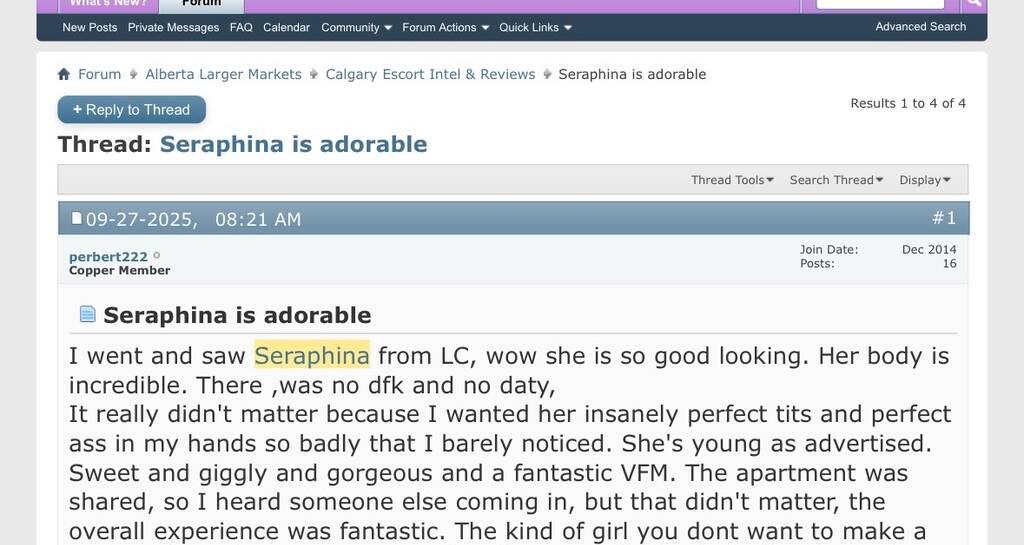Click the document icon beside the post title
The height and width of the screenshot is (545, 1024).
[88, 314]
